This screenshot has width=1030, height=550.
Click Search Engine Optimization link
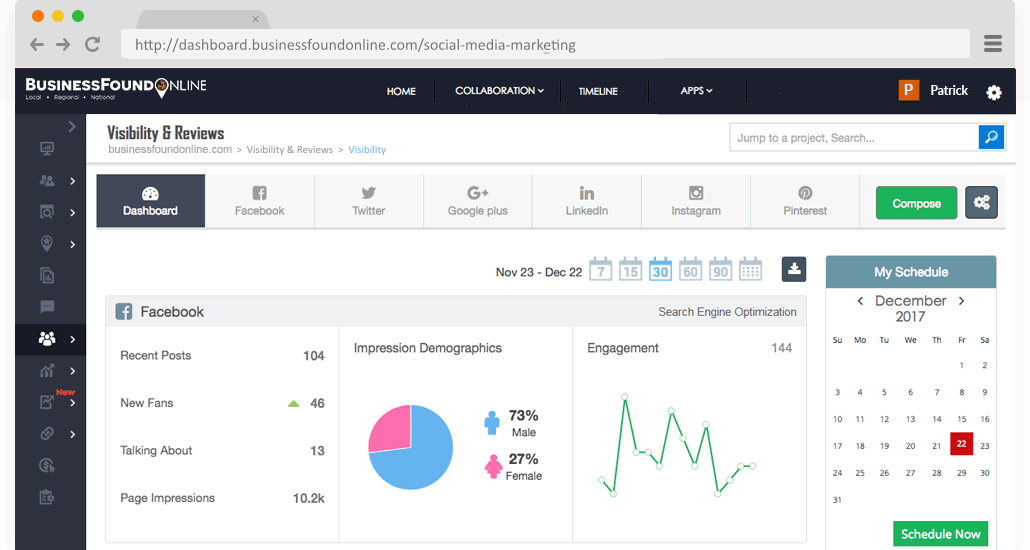727,312
